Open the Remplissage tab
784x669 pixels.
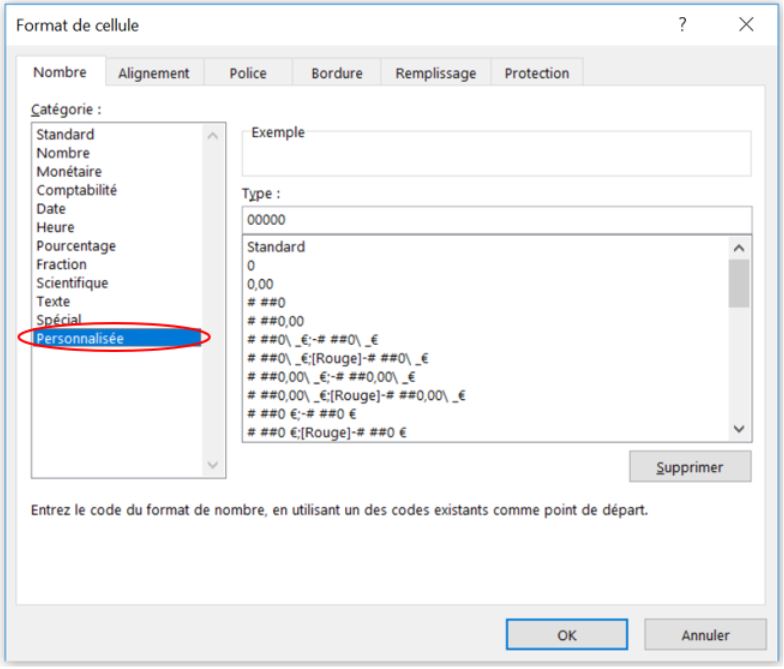tap(435, 73)
